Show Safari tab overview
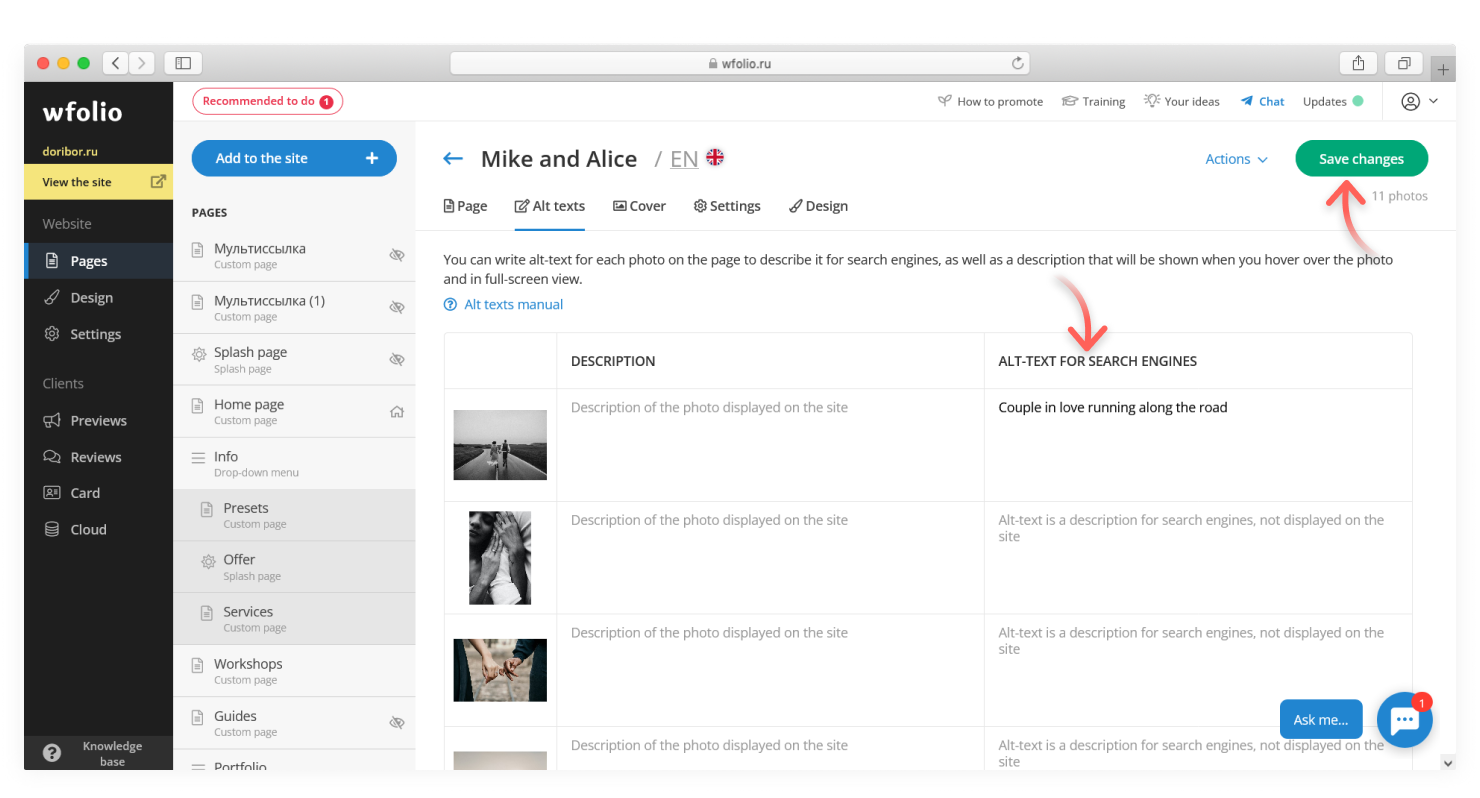This screenshot has height=798, width=1480. [1404, 63]
